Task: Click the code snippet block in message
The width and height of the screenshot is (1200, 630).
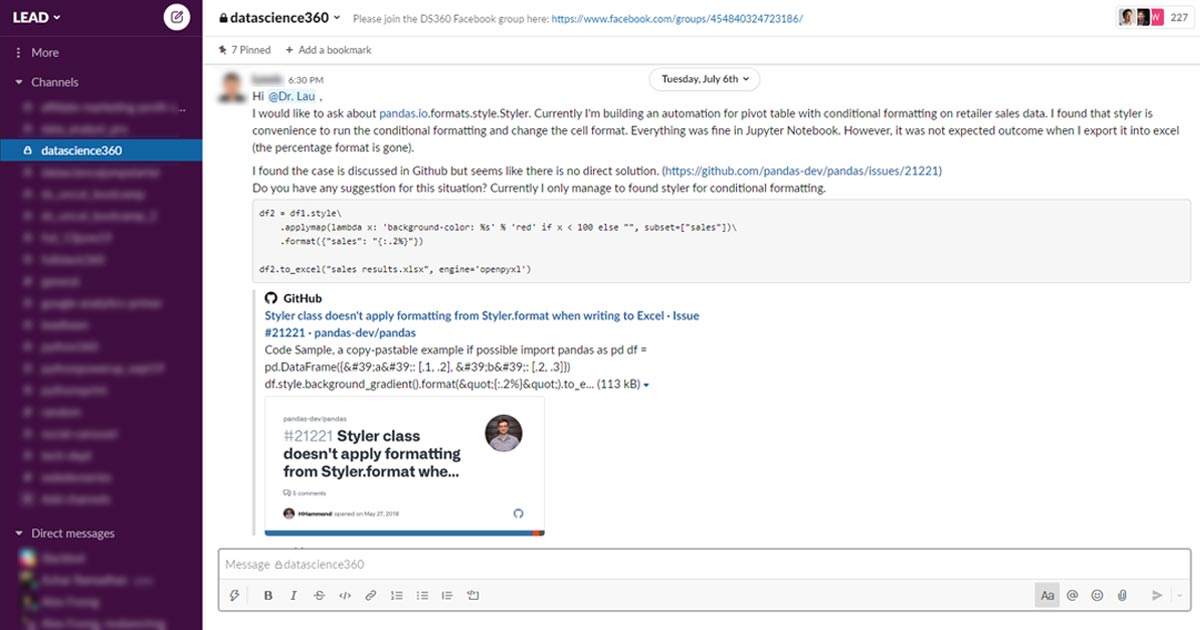Action: (x=721, y=241)
